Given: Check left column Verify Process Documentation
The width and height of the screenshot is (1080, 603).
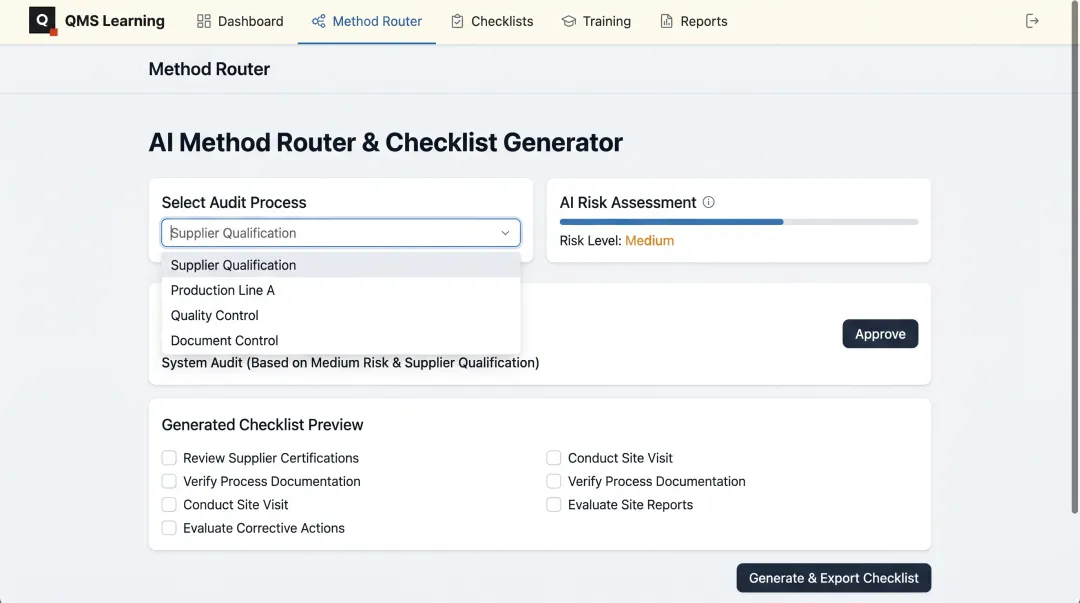Looking at the screenshot, I should click(169, 481).
